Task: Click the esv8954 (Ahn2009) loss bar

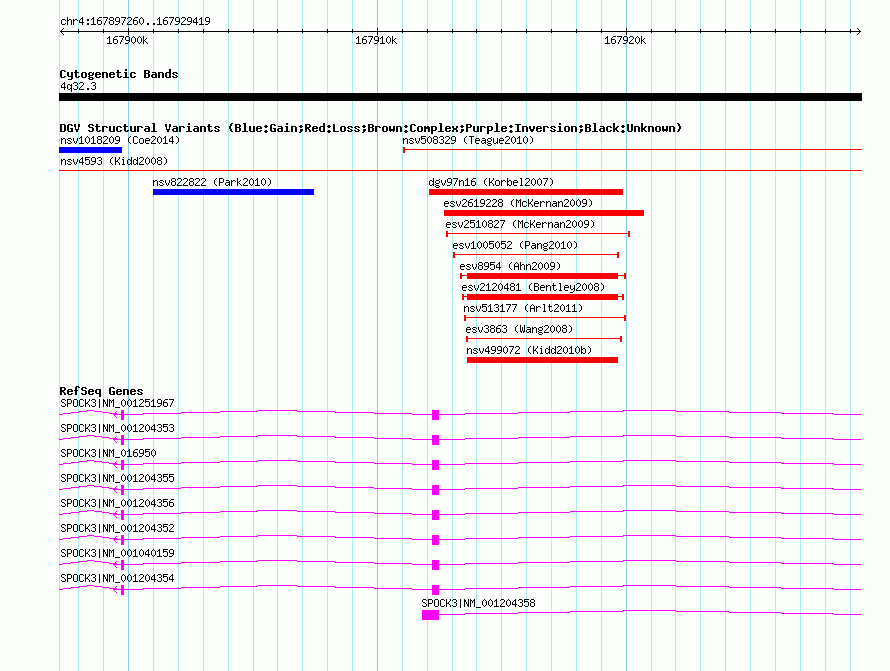Action: 543,276
